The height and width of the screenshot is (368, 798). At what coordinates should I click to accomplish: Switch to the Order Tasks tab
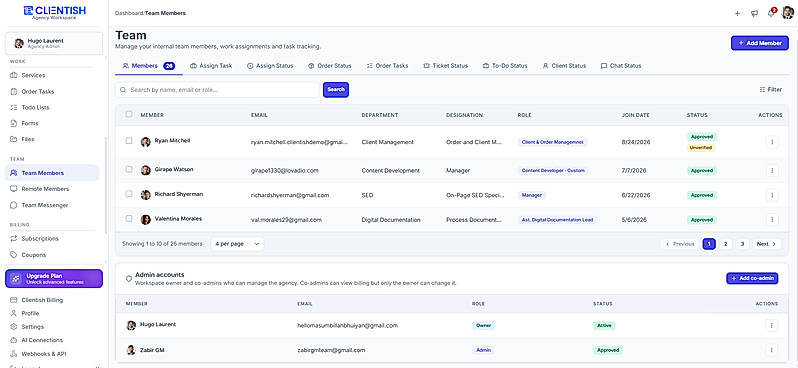[x=387, y=66]
